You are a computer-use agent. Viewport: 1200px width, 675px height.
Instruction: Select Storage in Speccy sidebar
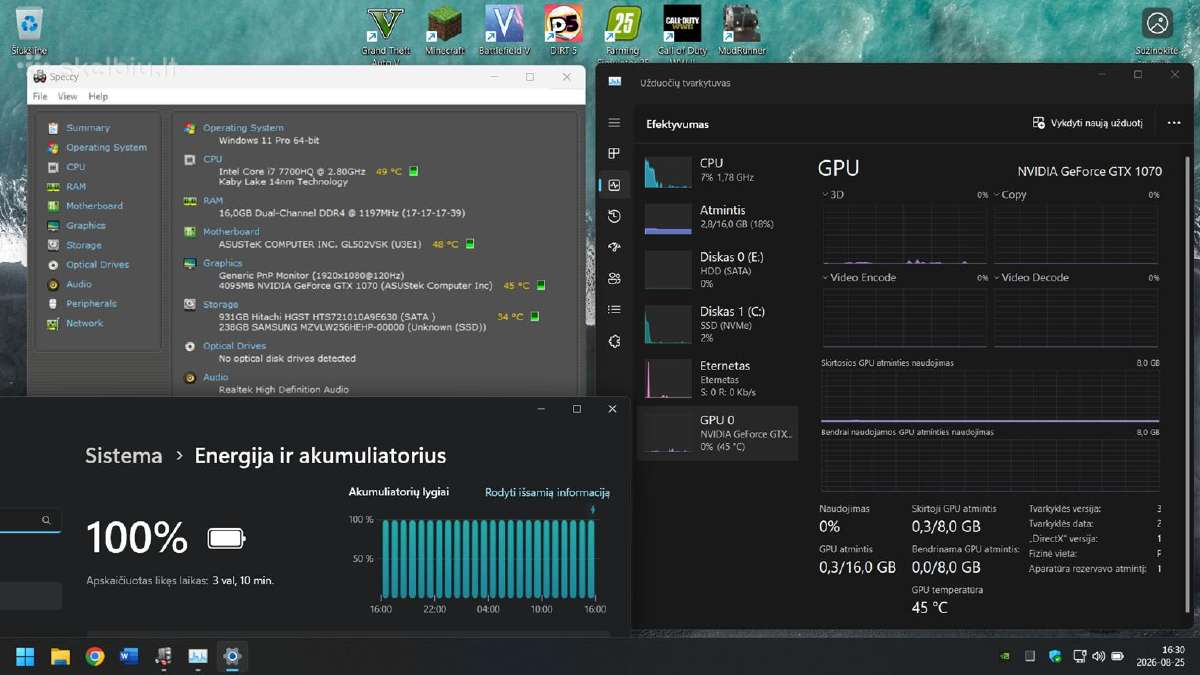(x=84, y=245)
